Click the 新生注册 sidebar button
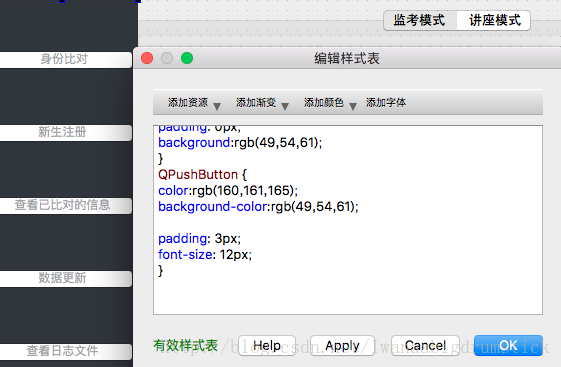561x367 pixels. [65, 133]
